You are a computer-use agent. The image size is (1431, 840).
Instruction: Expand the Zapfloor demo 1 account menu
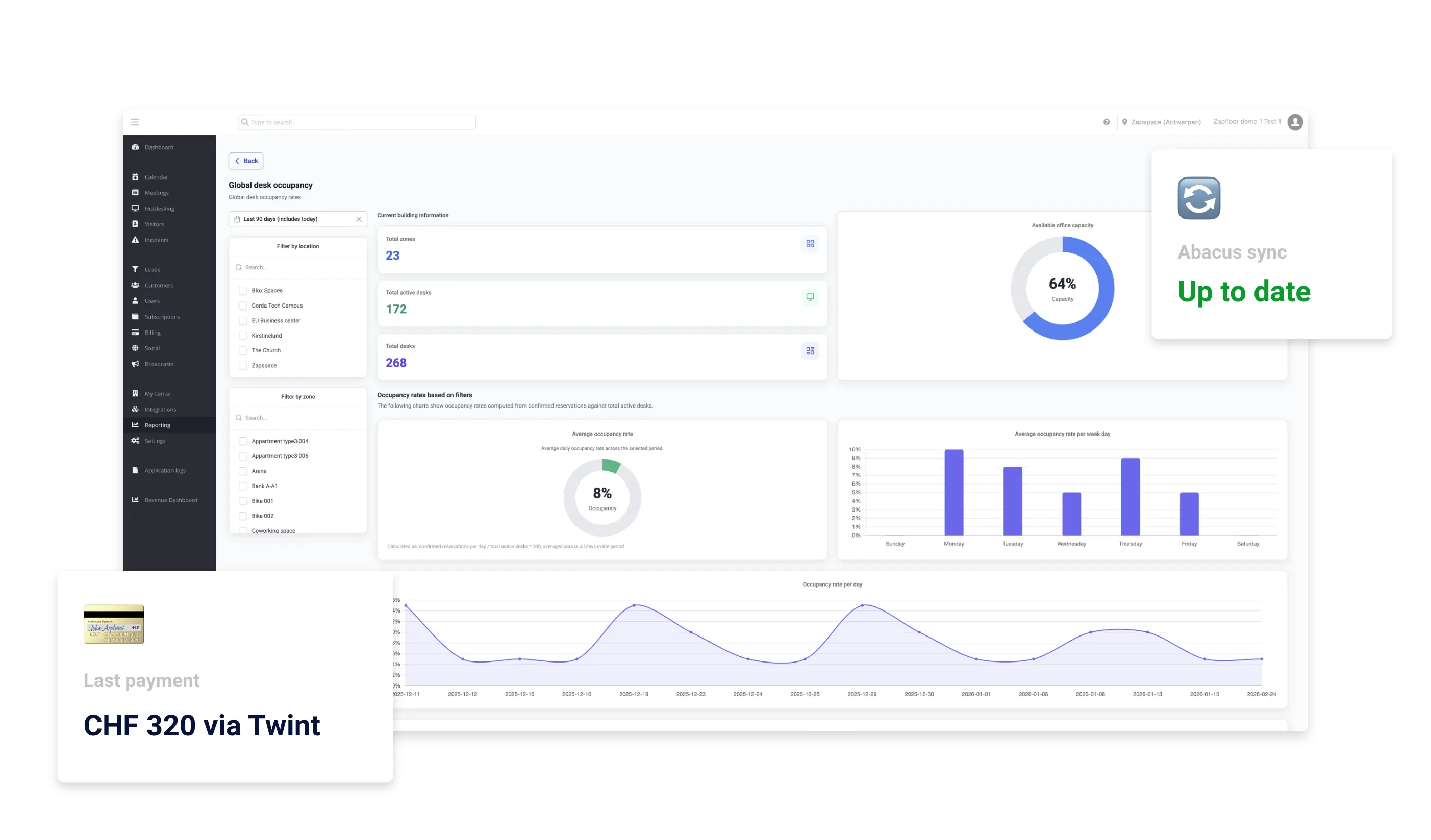pyautogui.click(x=1246, y=121)
